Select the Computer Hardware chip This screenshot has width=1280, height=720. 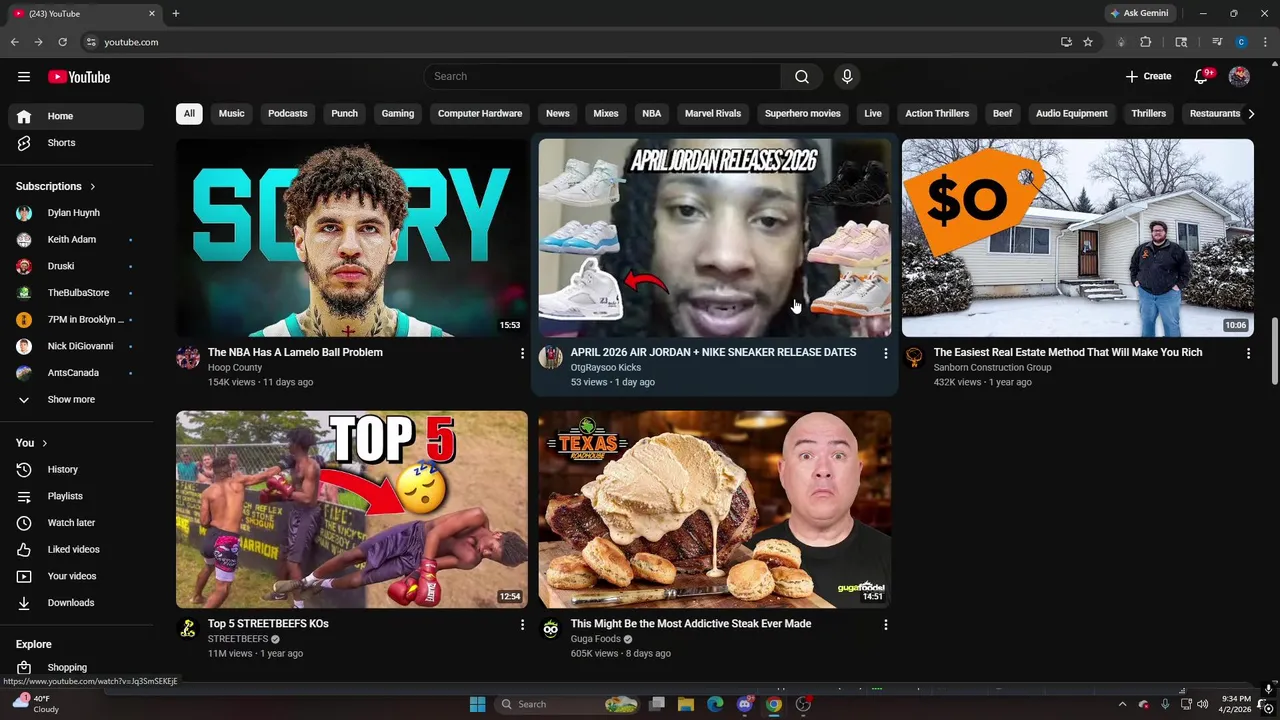pyautogui.click(x=480, y=114)
